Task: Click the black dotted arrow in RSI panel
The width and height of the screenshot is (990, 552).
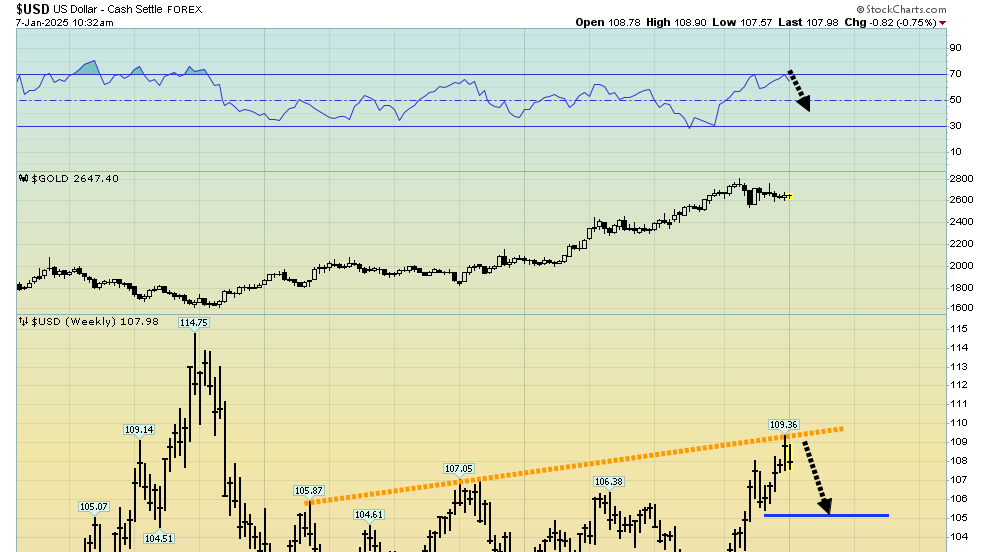Action: point(799,89)
